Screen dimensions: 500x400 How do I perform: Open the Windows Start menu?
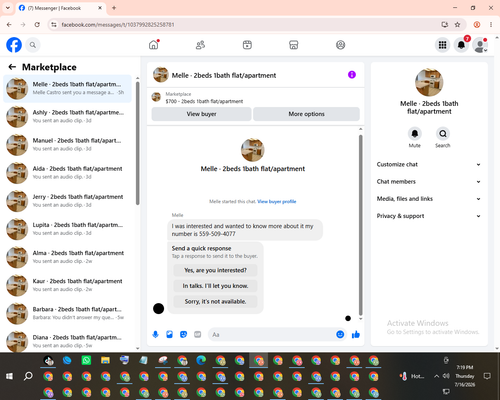[x=9, y=376]
